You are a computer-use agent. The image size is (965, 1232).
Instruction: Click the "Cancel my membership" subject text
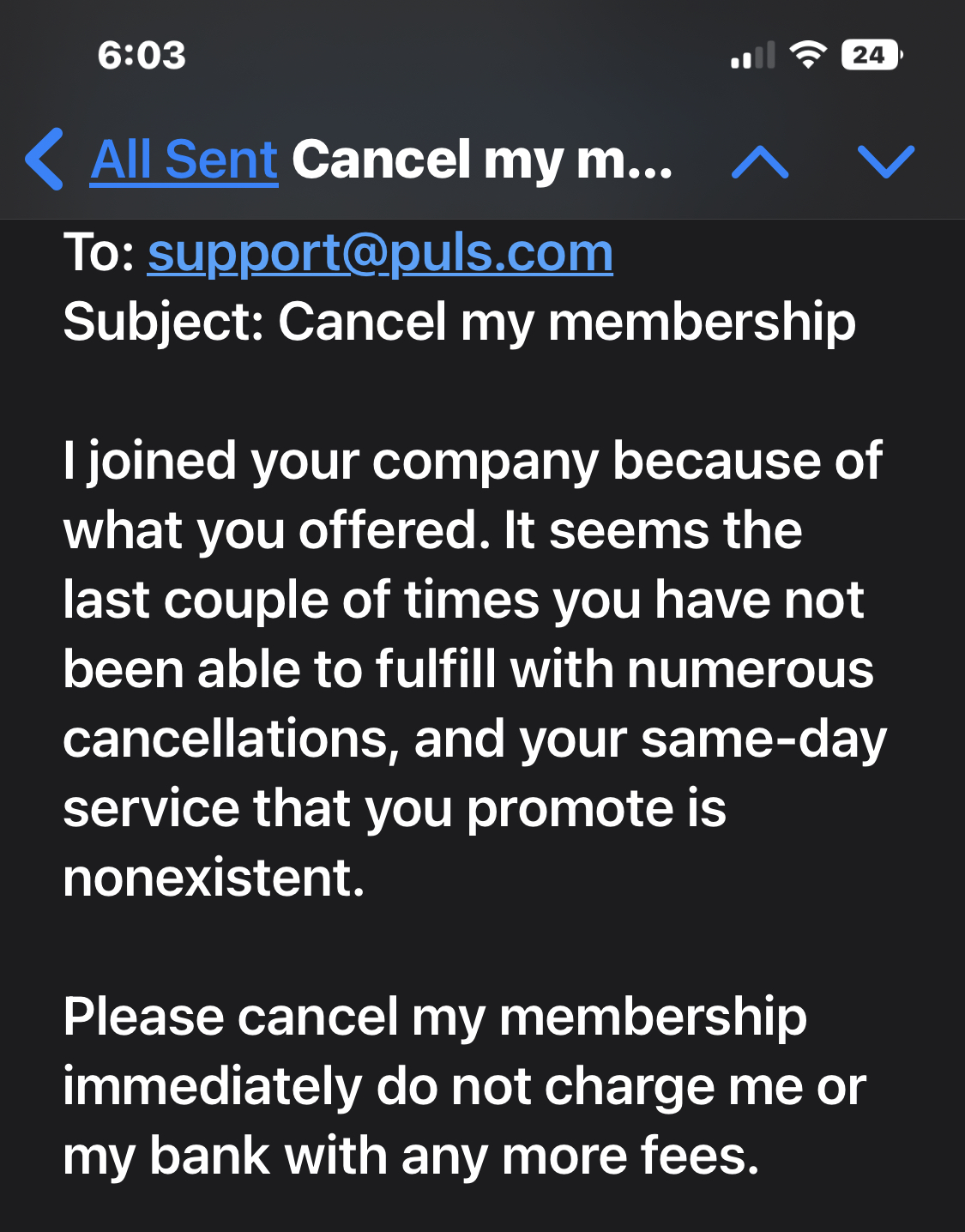(x=566, y=323)
